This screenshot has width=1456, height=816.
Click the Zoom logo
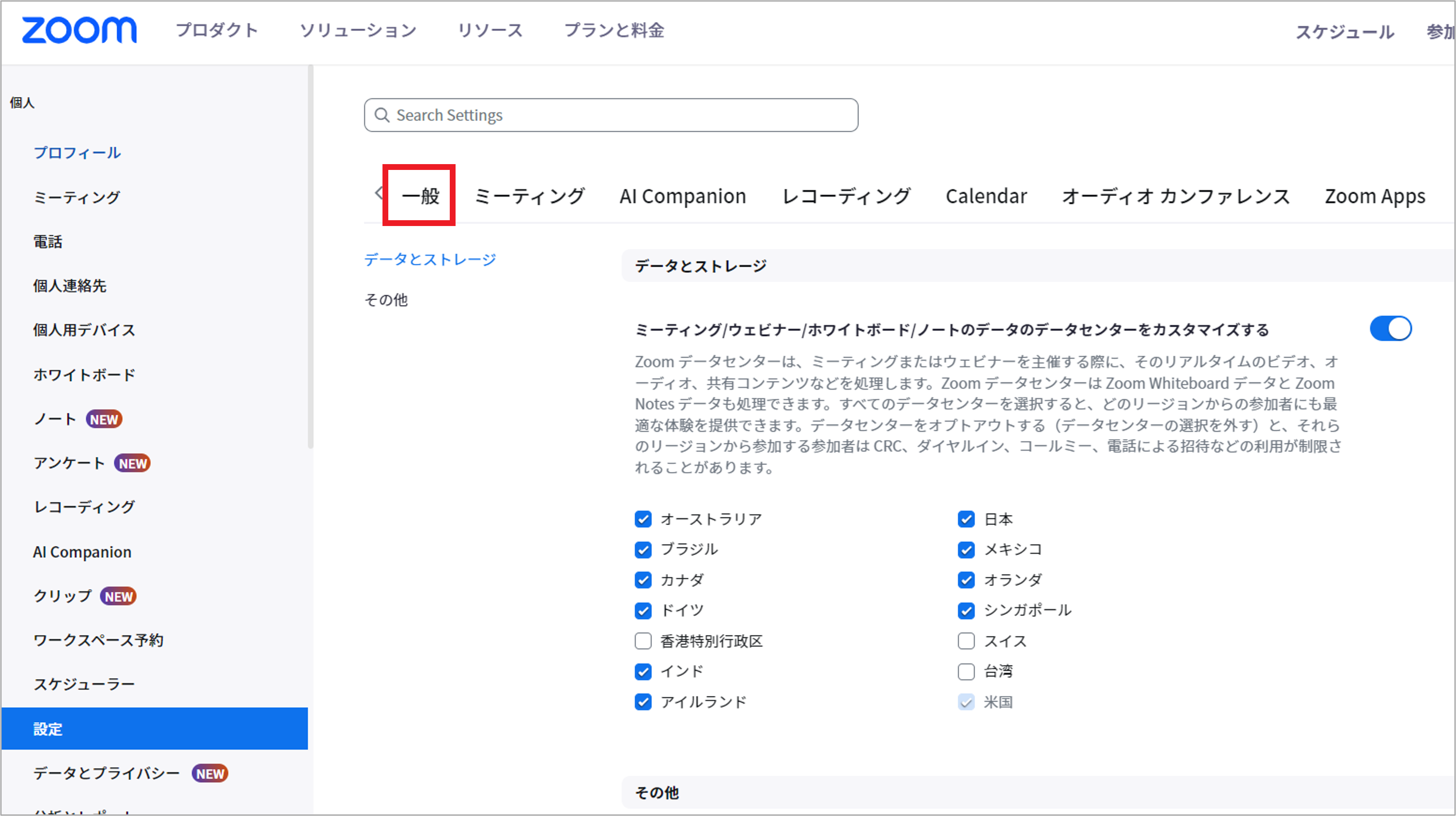point(79,30)
